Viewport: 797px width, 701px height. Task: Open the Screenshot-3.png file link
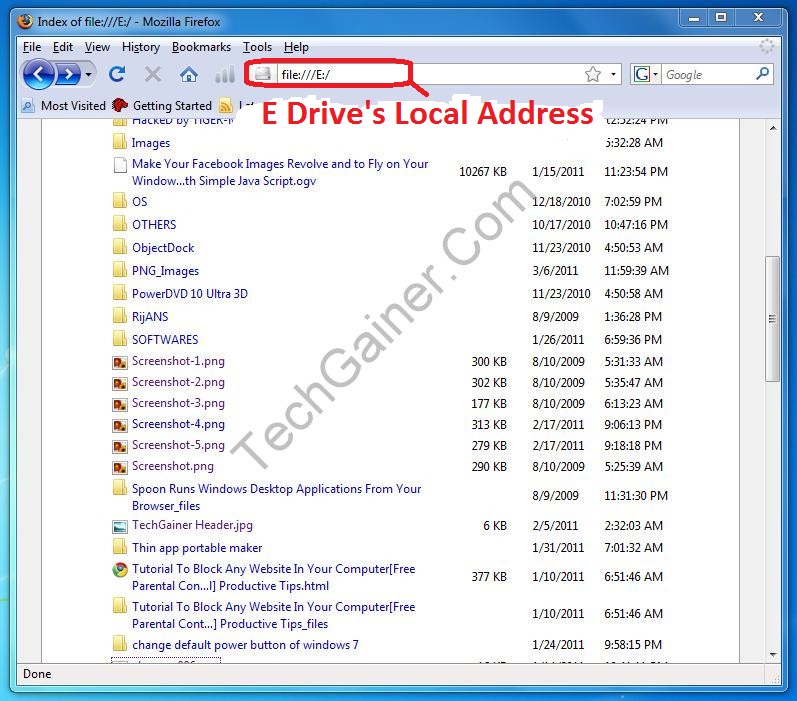pyautogui.click(x=178, y=403)
